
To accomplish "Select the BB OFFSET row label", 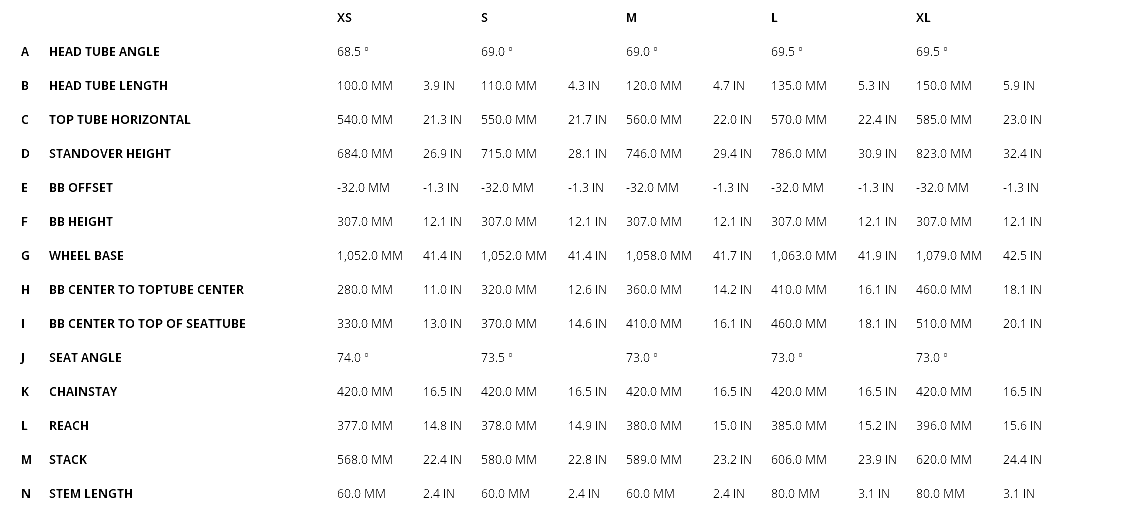I will [x=81, y=188].
